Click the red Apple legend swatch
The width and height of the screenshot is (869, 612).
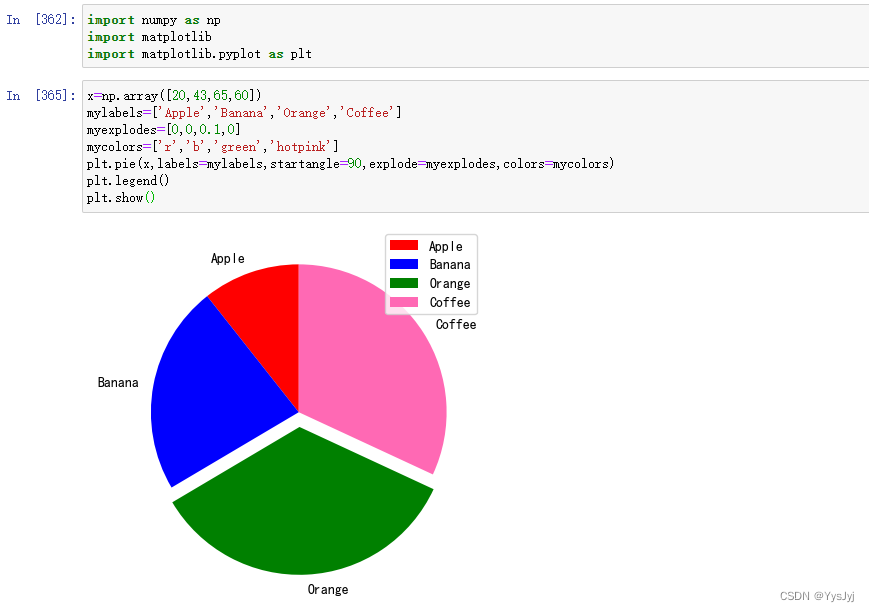[x=404, y=245]
